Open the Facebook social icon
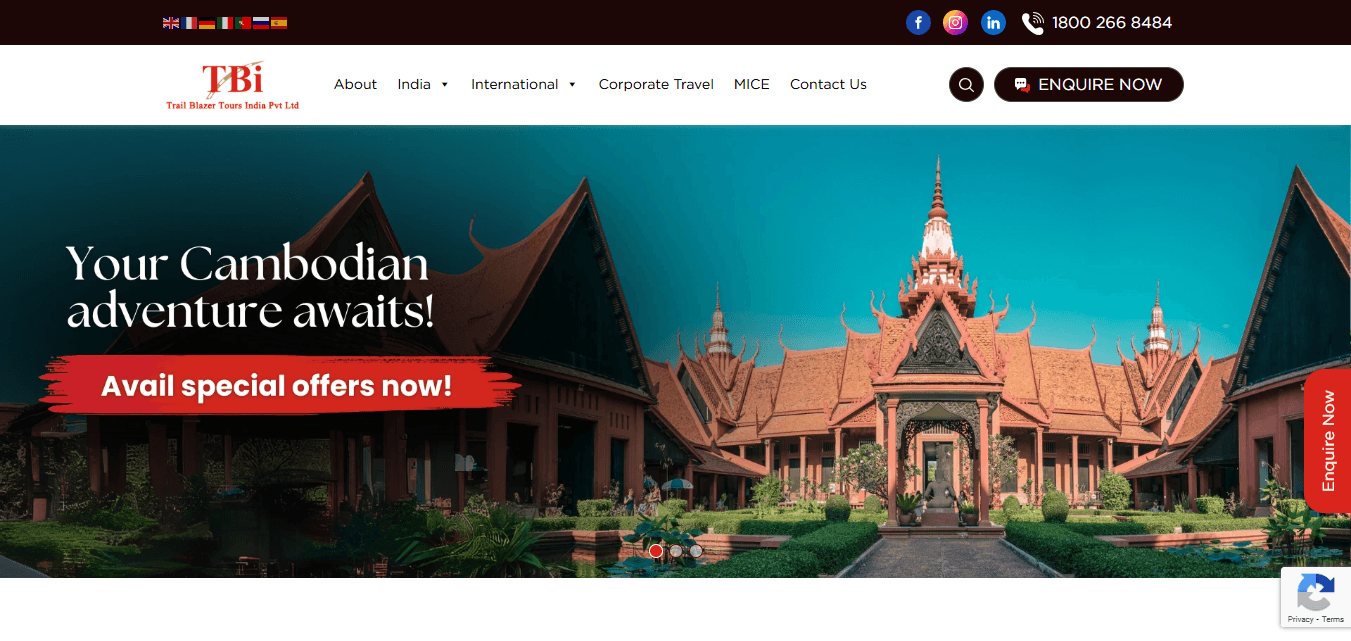This screenshot has height=641, width=1351. coord(918,22)
